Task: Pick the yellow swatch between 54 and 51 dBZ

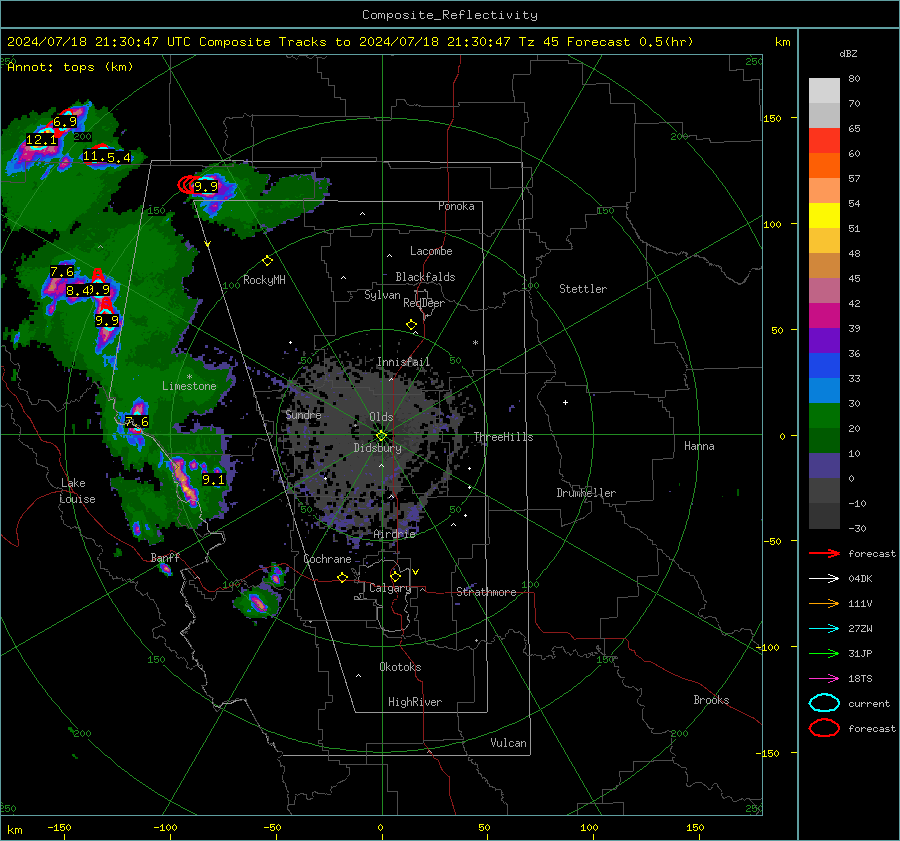Action: (x=824, y=216)
